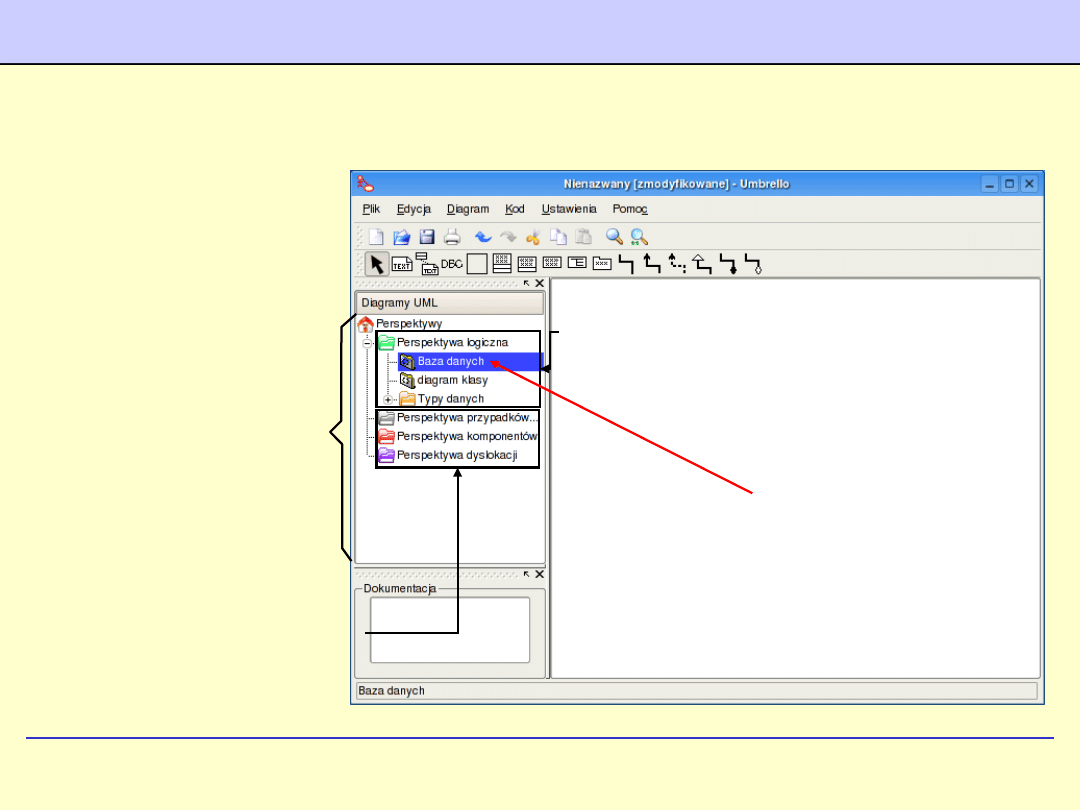Click the New document icon
1080x810 pixels.
(x=376, y=237)
